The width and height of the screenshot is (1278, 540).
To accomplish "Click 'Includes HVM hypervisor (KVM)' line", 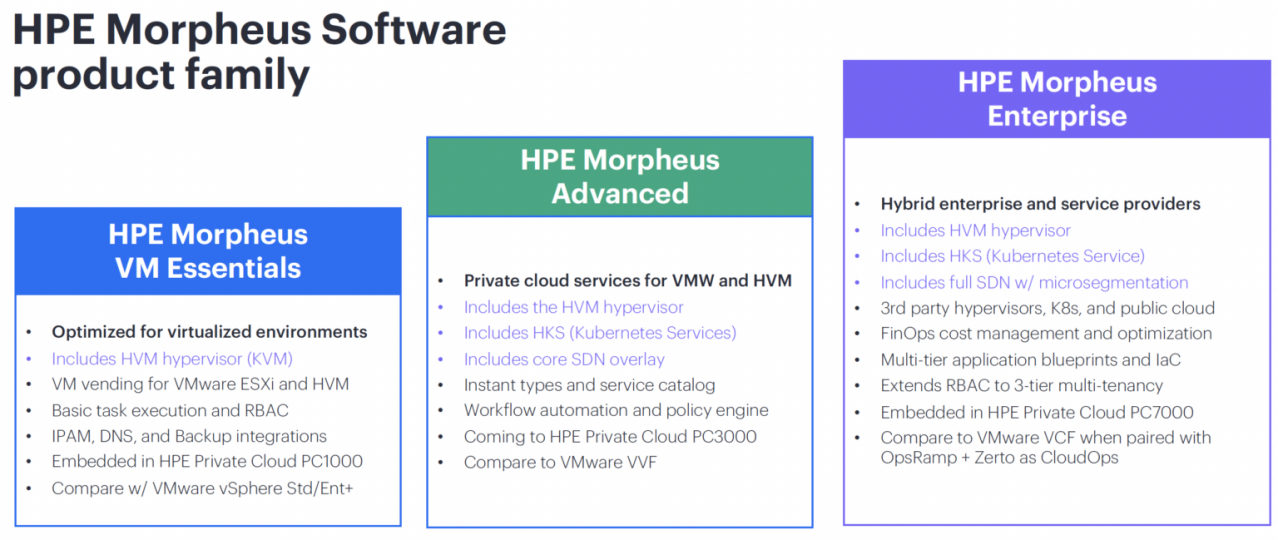I will (172, 358).
